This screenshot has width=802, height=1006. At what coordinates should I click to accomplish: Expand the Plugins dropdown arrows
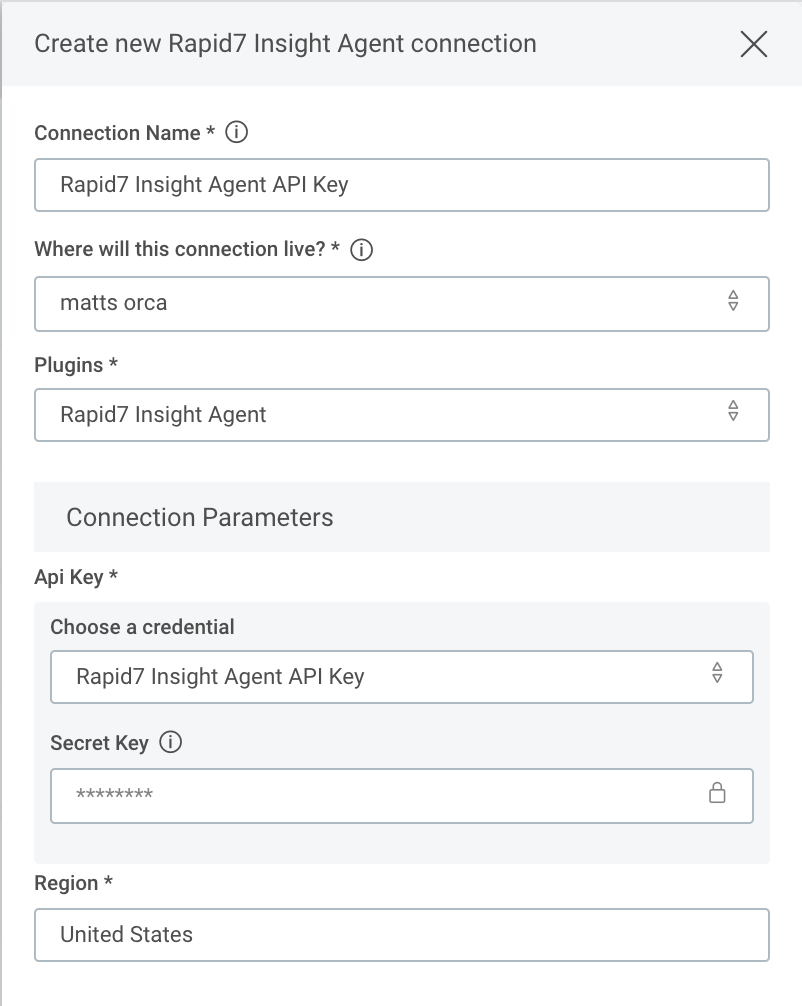click(733, 412)
